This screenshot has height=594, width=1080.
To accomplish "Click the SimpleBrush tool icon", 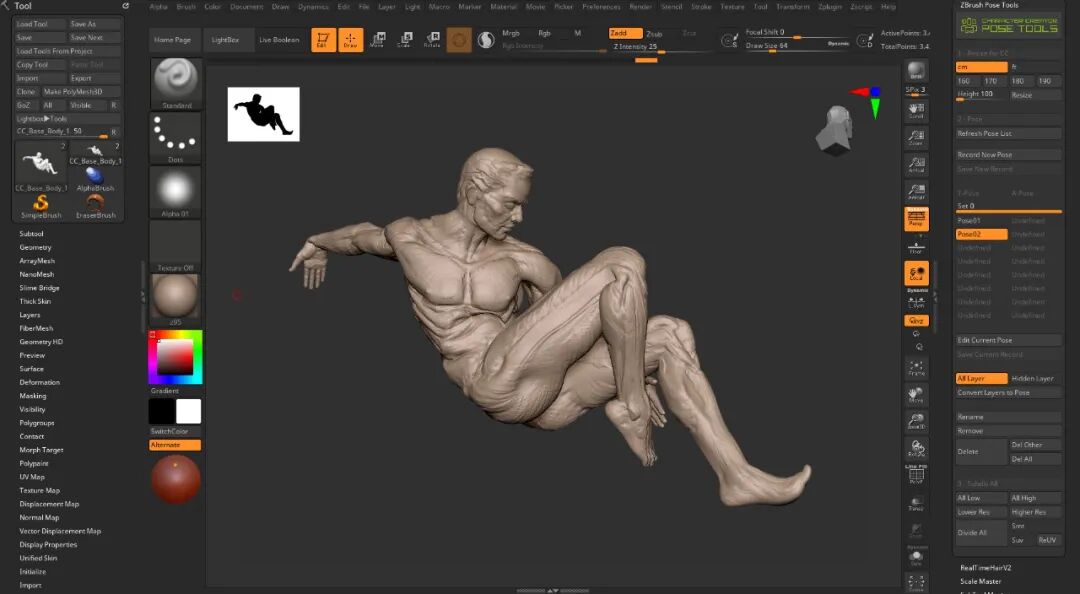I will (41, 206).
